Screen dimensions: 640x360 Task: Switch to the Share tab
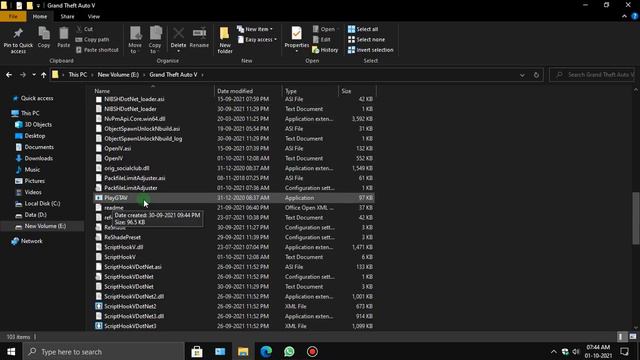tap(67, 17)
